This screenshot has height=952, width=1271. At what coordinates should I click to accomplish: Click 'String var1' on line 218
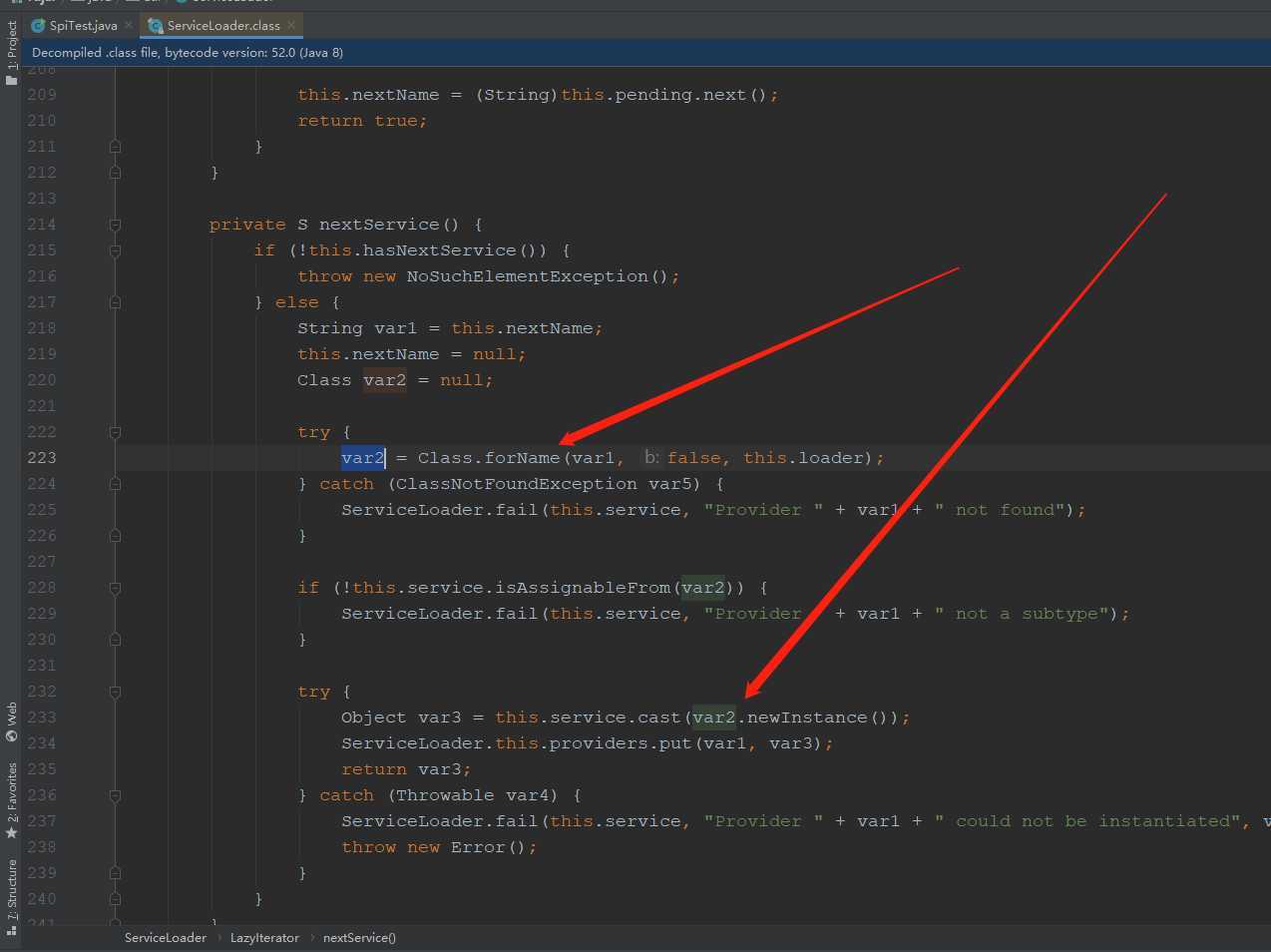[x=357, y=328]
